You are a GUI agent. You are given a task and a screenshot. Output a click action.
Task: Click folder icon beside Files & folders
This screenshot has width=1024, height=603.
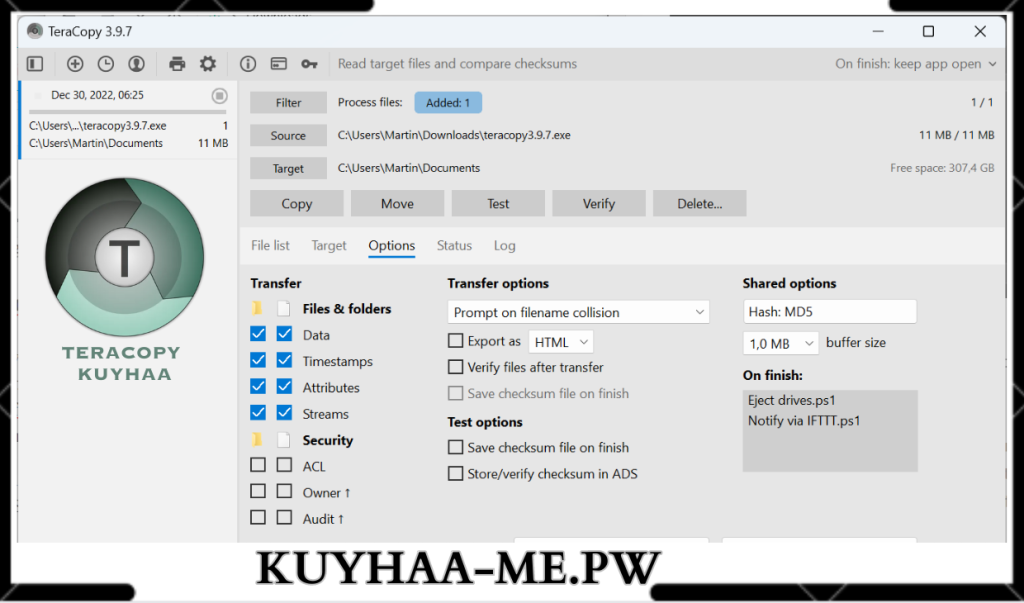coord(258,308)
